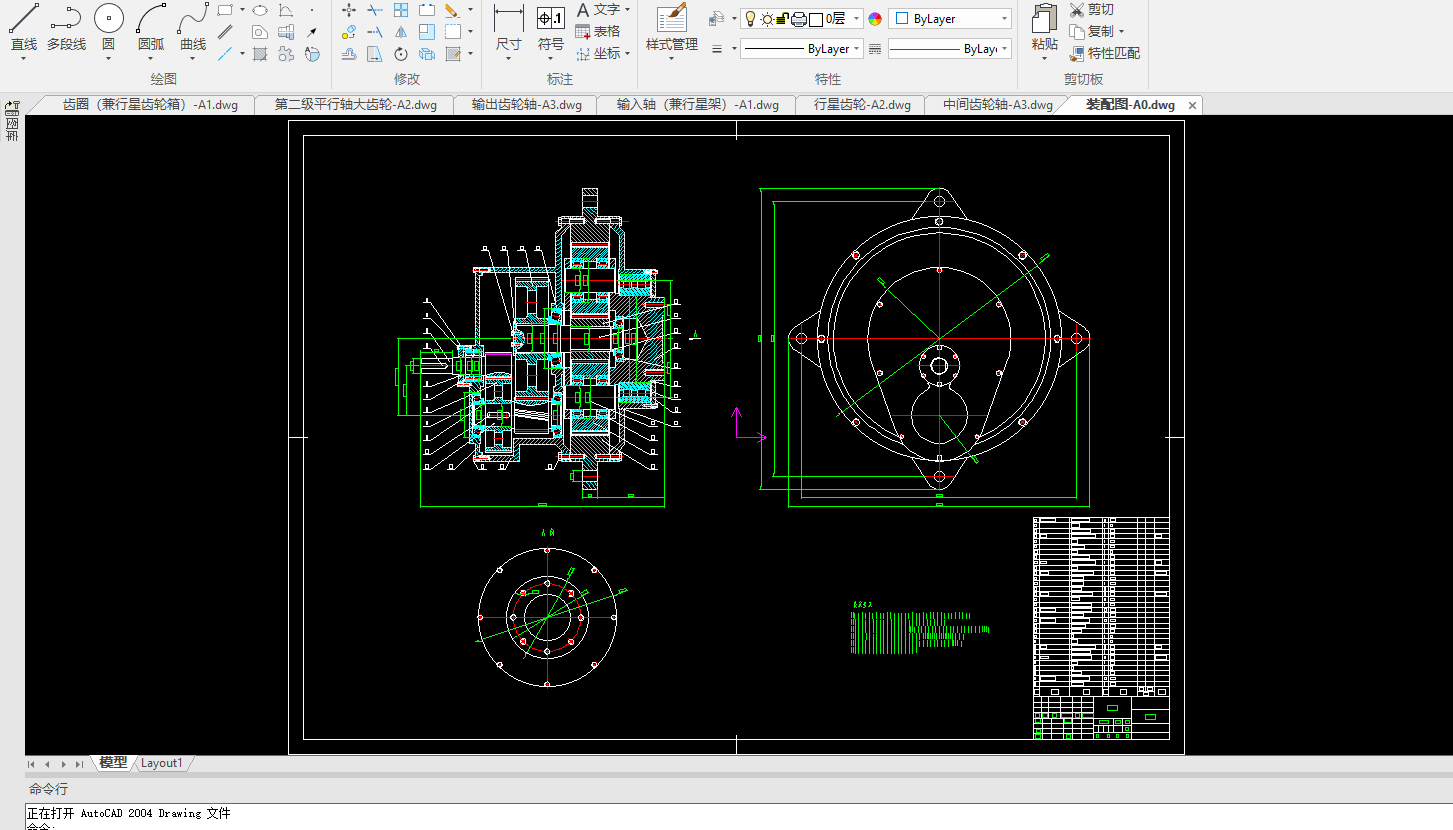Click the 剪切 cut button
The height and width of the screenshot is (830, 1453).
pyautogui.click(x=1091, y=10)
